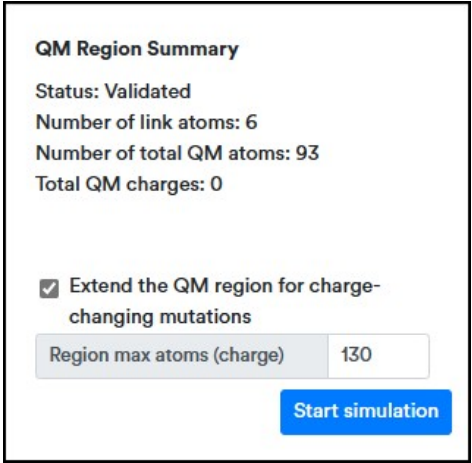This screenshot has width=472, height=463.
Task: Focus the Region max atoms input field
Action: pos(378,356)
